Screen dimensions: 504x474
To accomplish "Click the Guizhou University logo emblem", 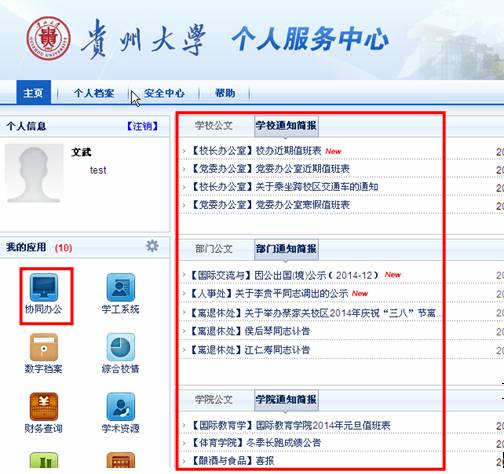I will click(49, 38).
